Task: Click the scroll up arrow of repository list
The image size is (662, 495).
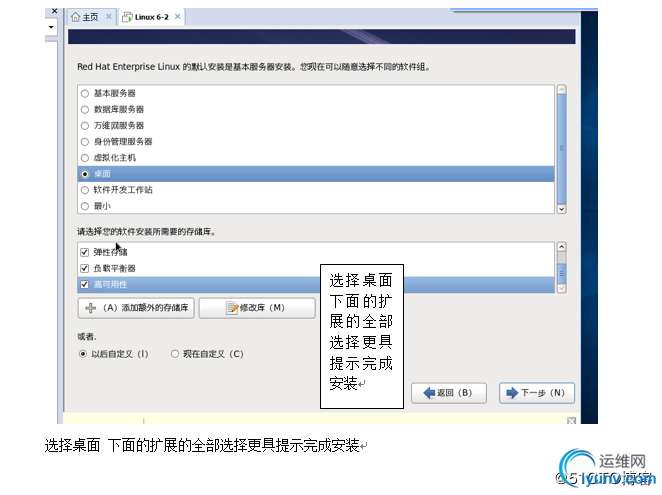Action: (x=562, y=247)
